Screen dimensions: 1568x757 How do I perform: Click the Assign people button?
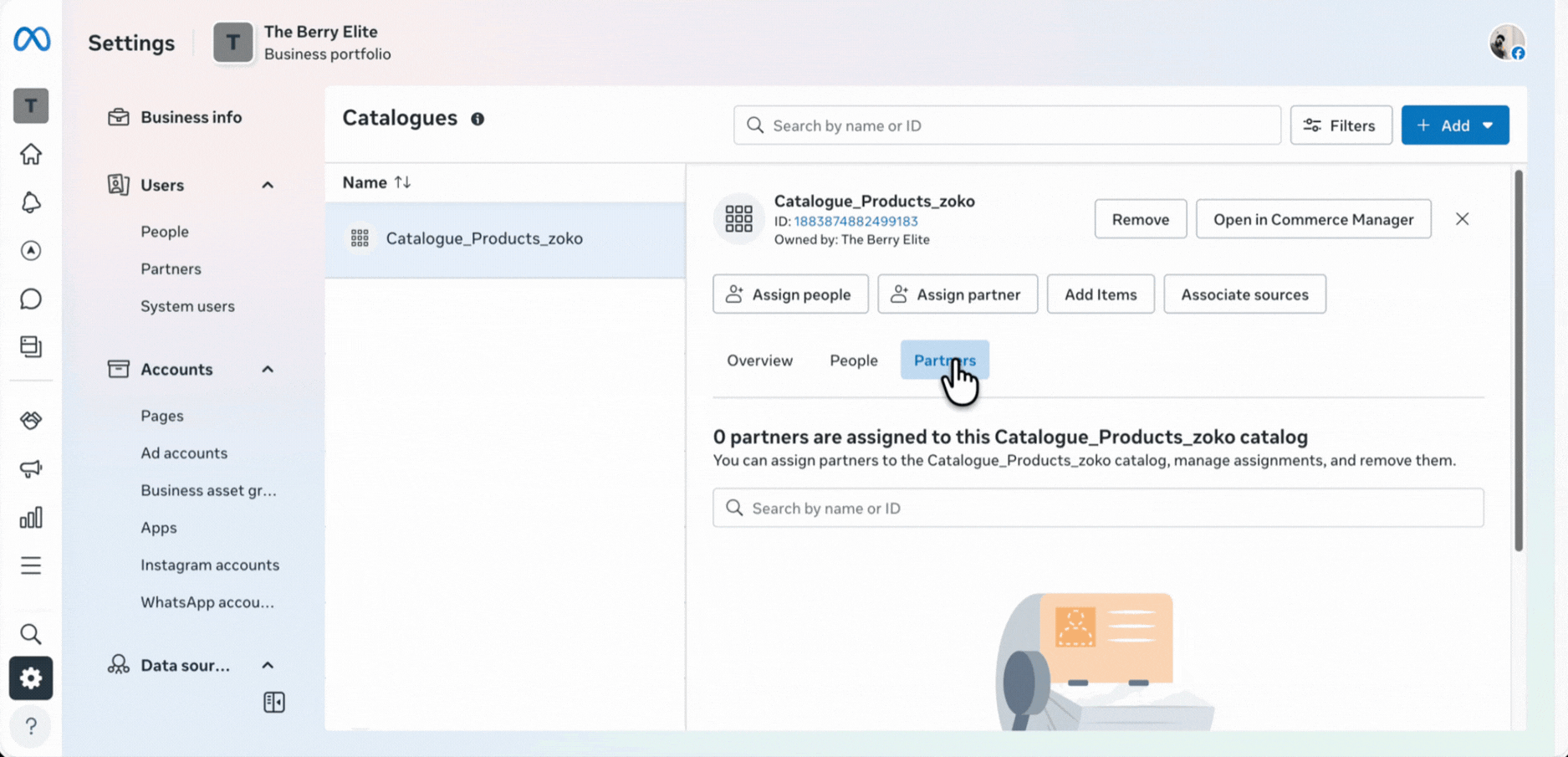pos(790,294)
